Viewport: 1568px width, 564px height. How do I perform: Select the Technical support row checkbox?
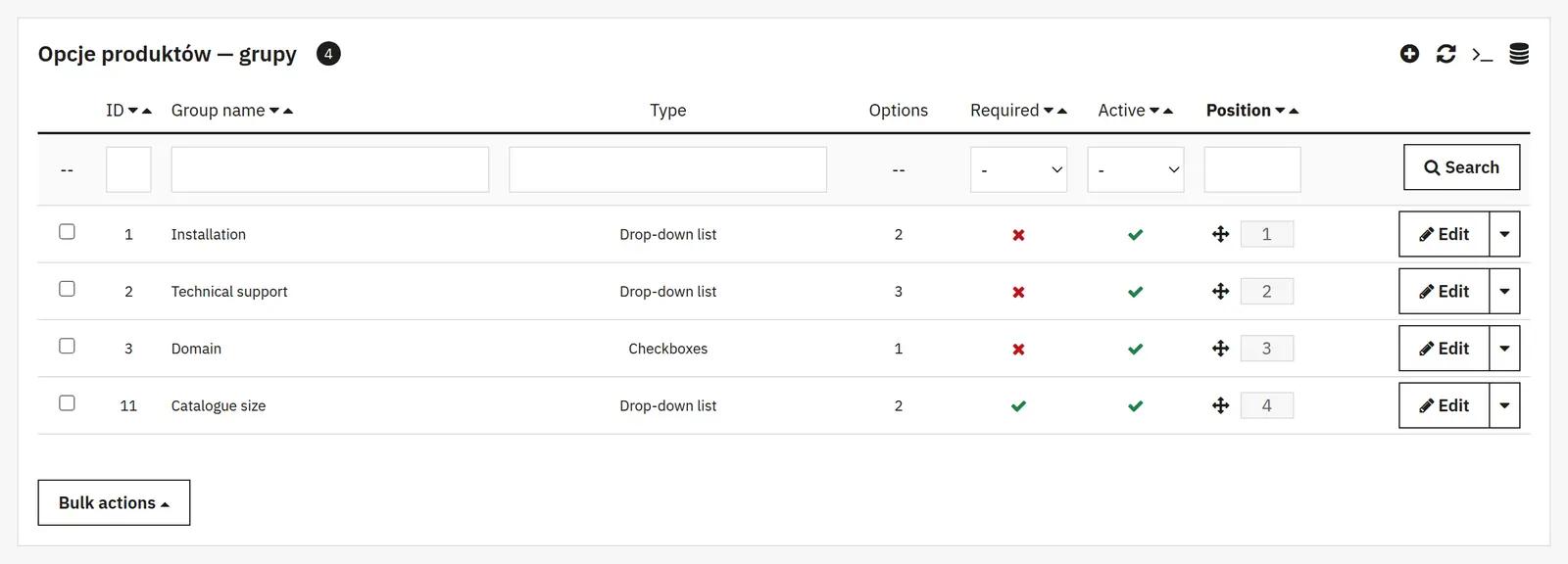(x=67, y=289)
